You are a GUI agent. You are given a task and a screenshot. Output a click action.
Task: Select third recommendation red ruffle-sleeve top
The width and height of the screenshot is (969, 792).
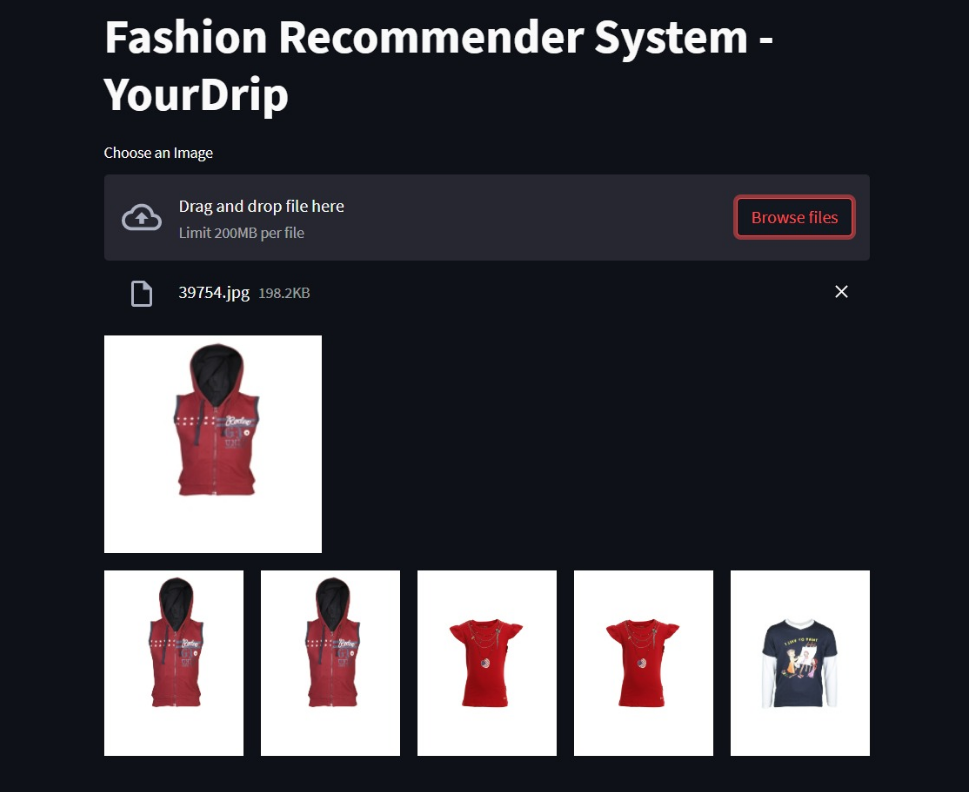click(487, 663)
